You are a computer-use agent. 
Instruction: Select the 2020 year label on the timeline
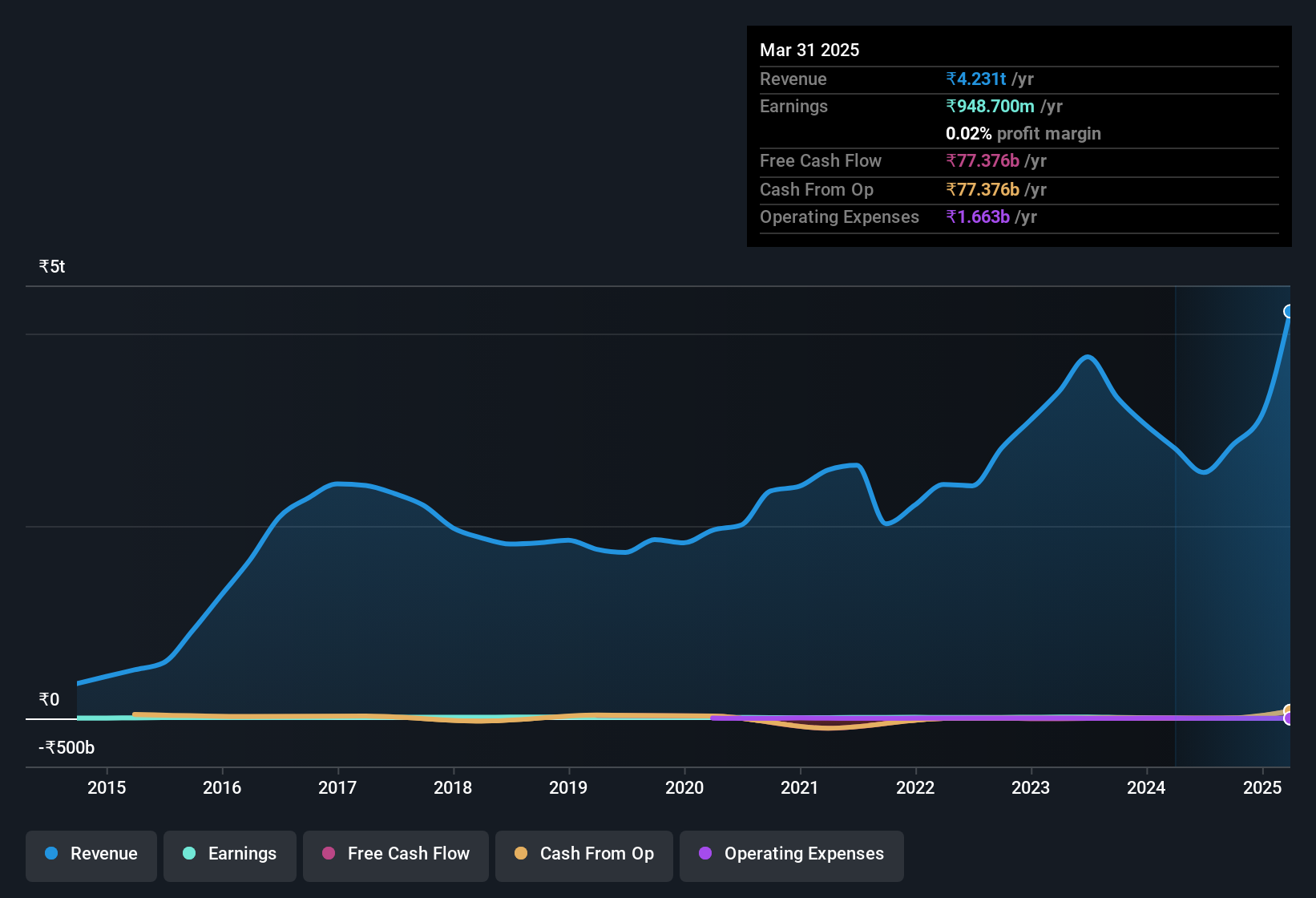coord(685,788)
